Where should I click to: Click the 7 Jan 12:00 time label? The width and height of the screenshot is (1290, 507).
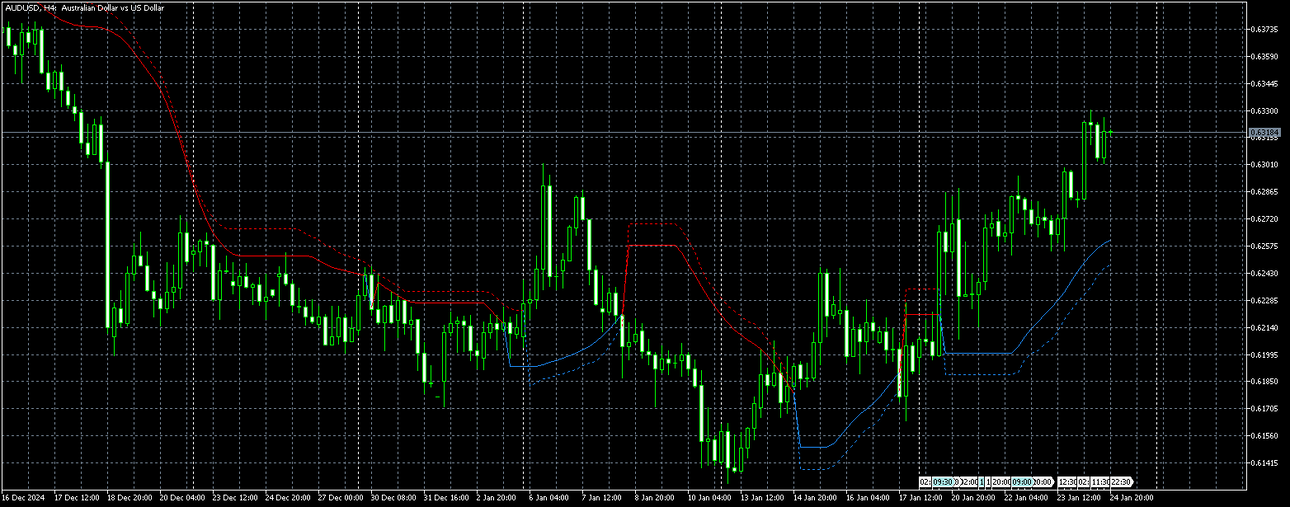(x=601, y=497)
